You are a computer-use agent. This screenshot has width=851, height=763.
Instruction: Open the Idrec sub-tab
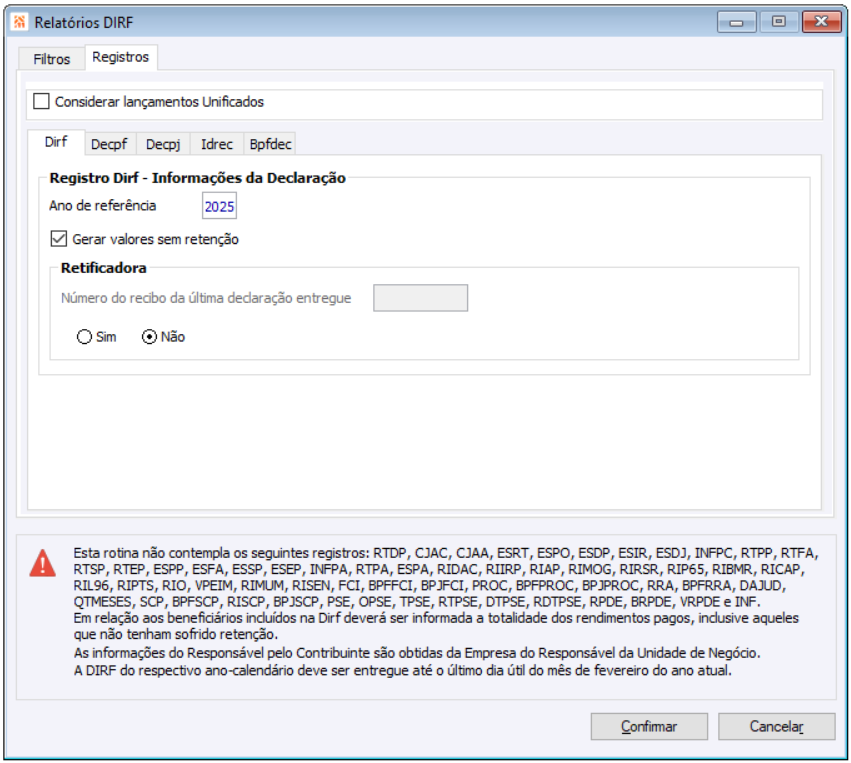click(217, 144)
